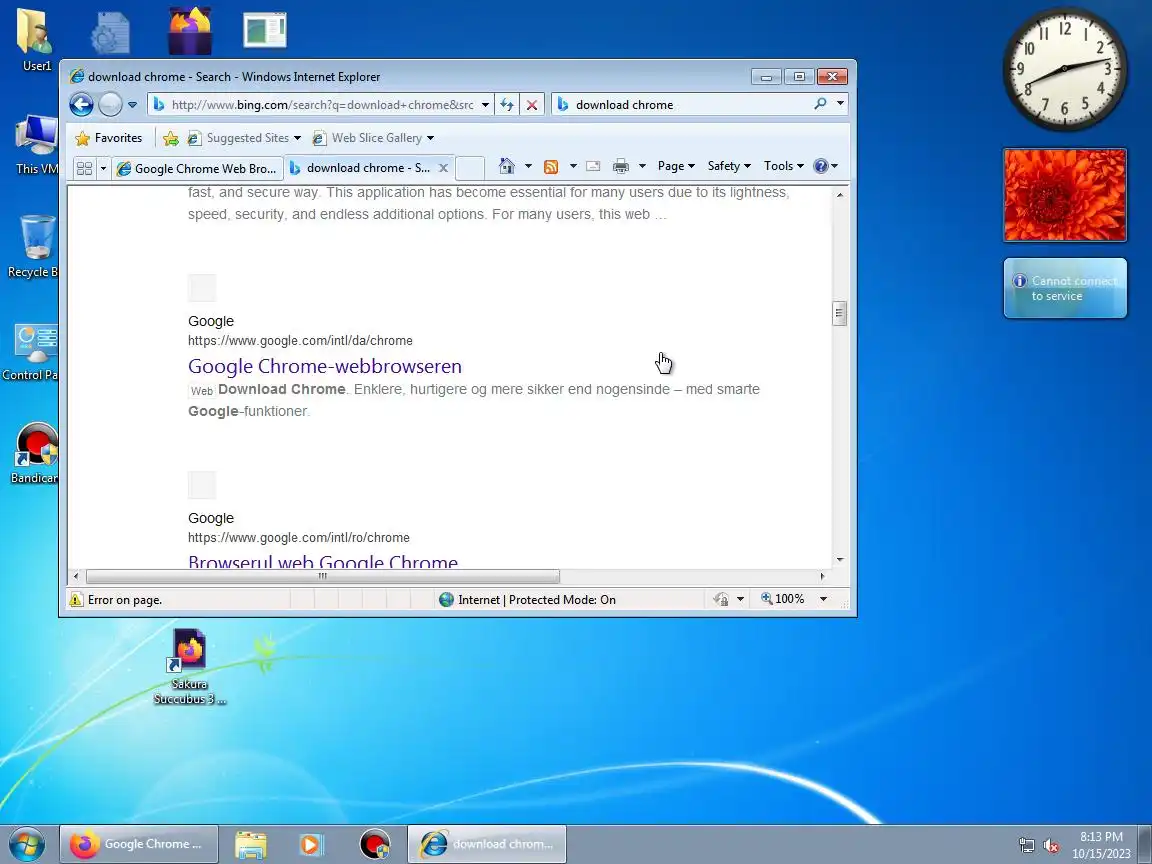Stop loading with the red X icon

click(532, 105)
